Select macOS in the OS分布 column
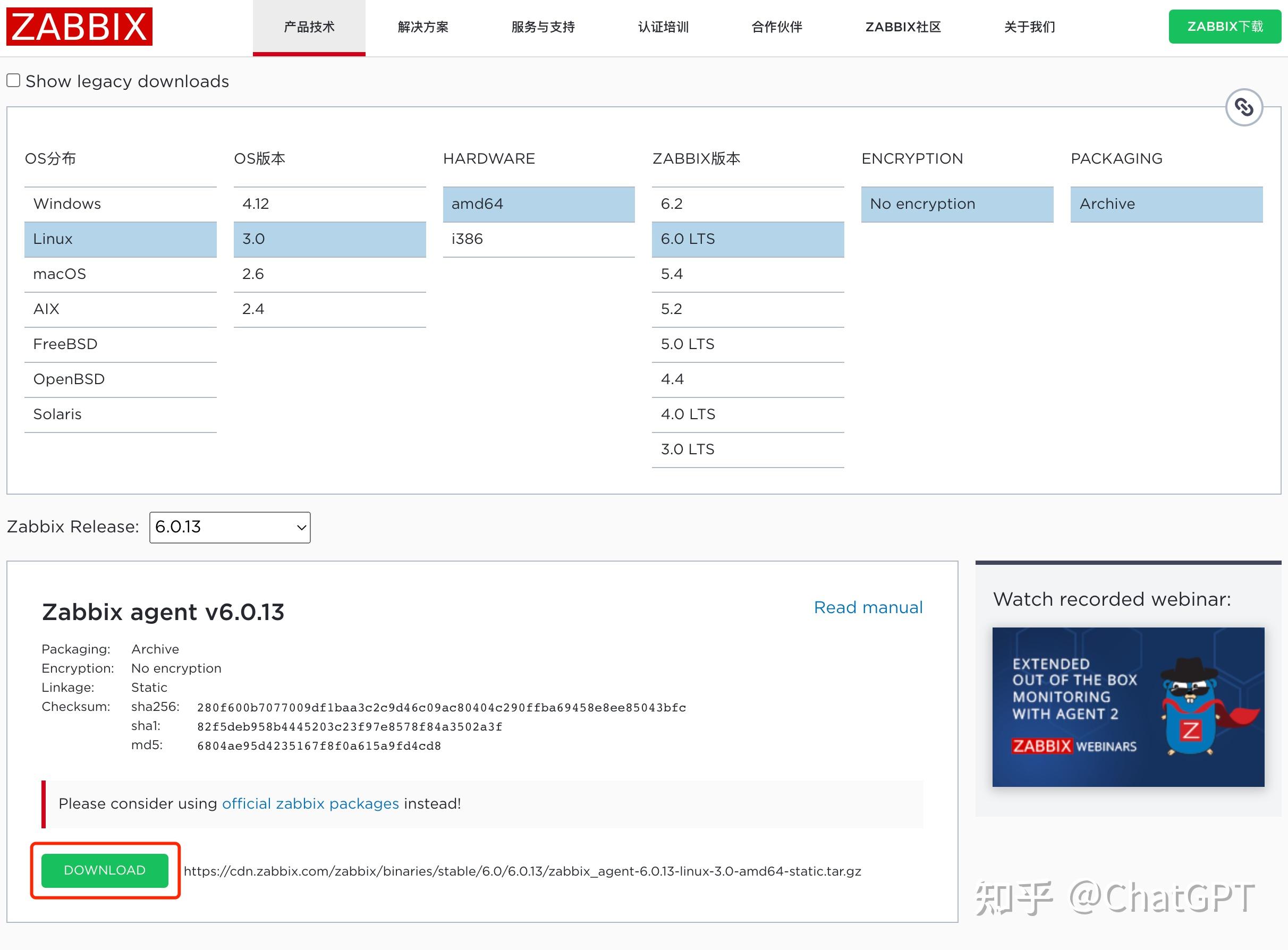Screen dimensions: 1288x950 (x=120, y=274)
